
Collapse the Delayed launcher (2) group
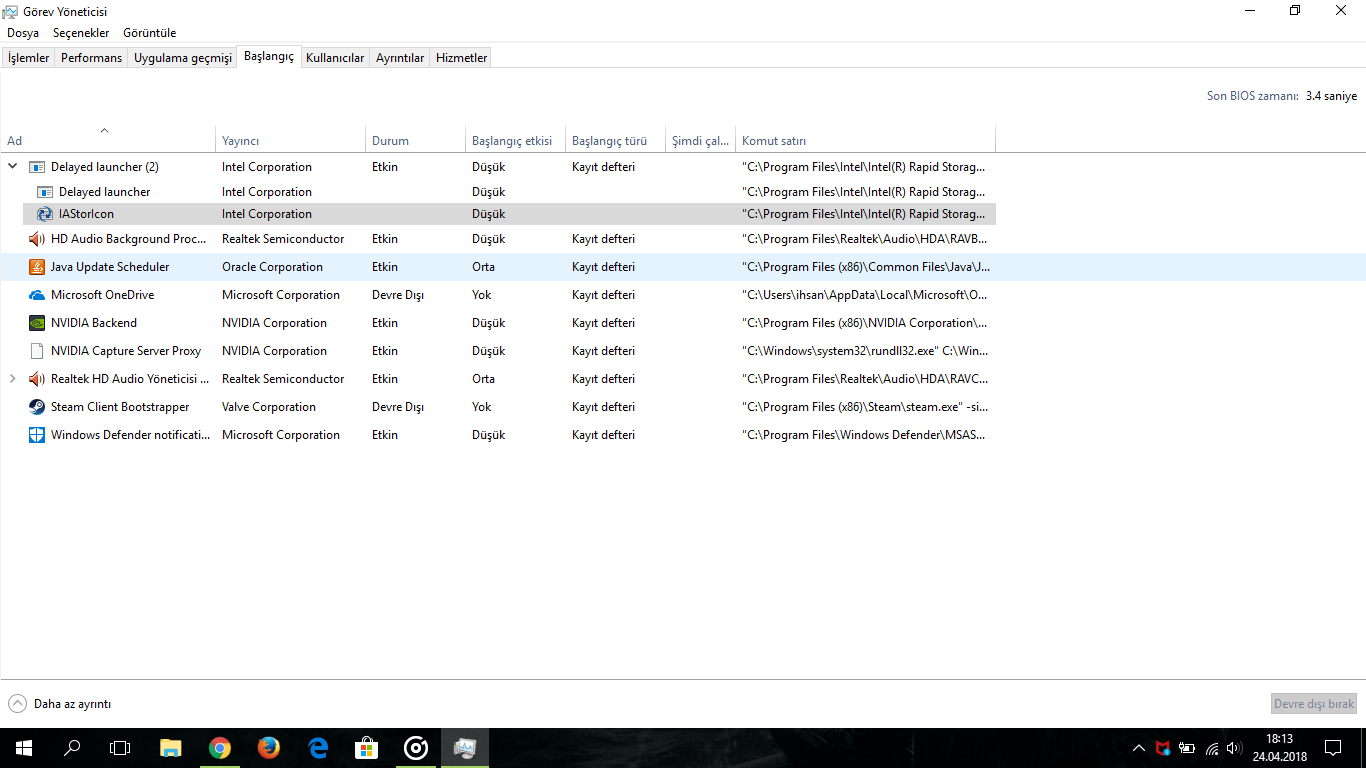coord(13,167)
